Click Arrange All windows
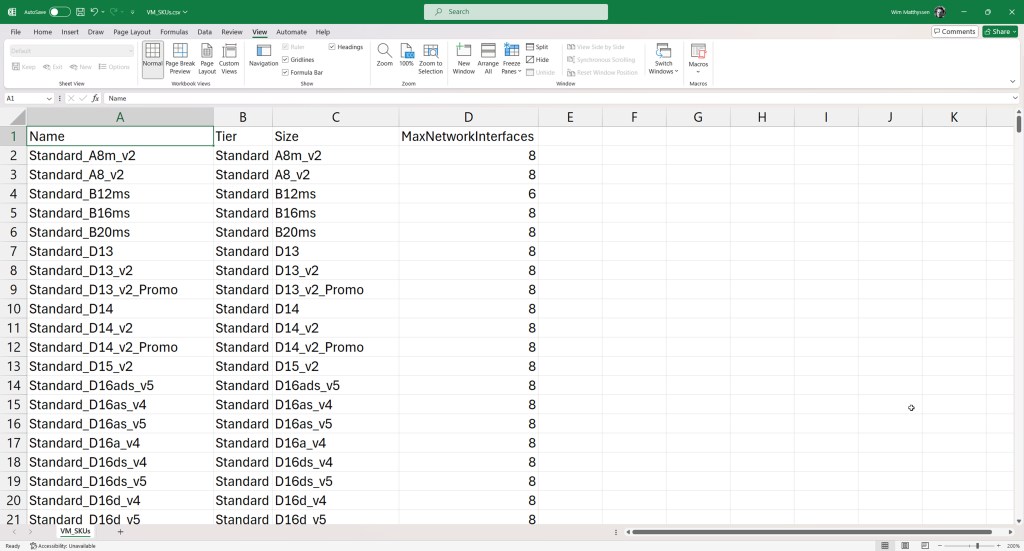1024x551 pixels. click(488, 58)
